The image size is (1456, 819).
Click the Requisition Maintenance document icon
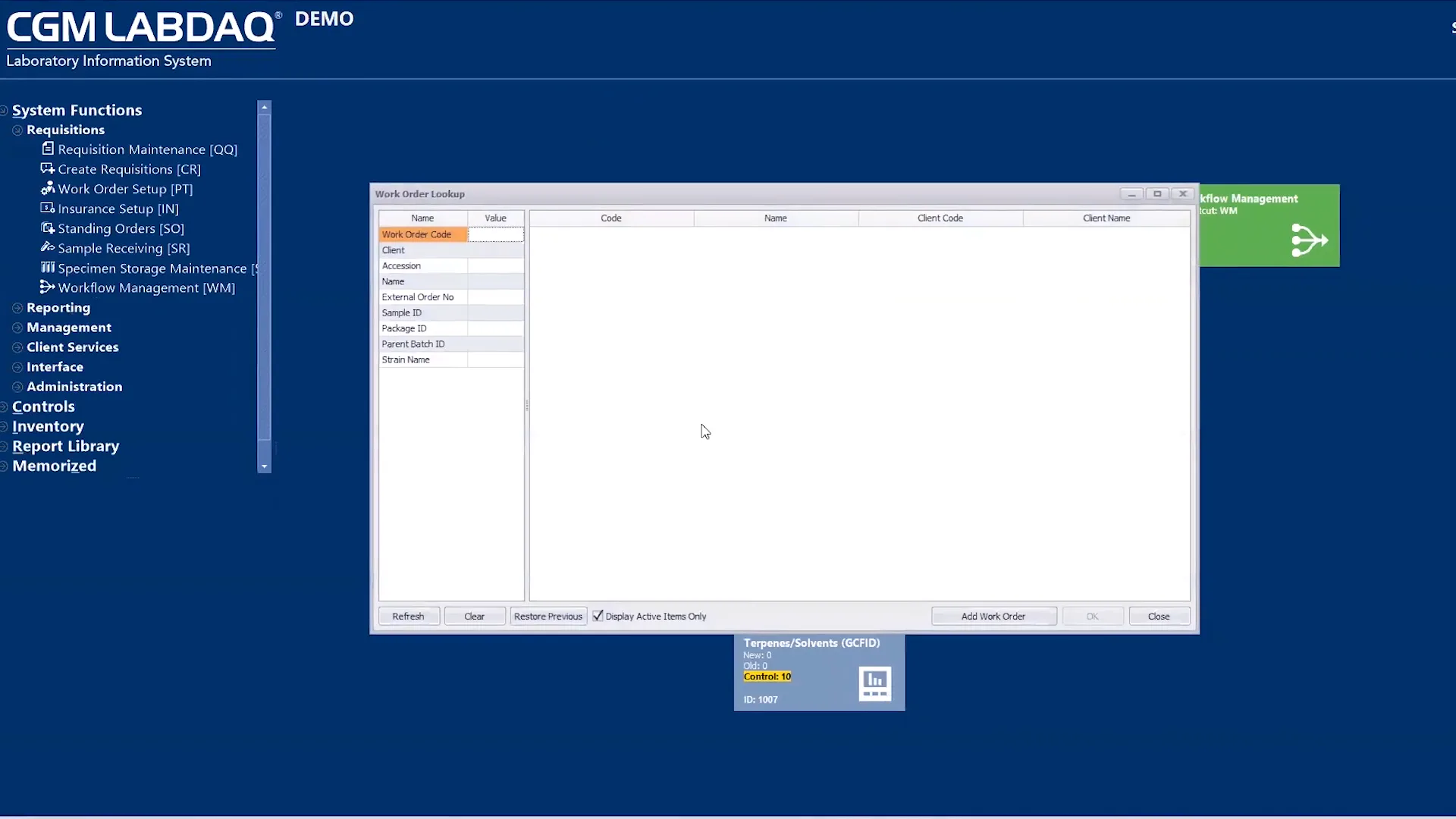click(48, 149)
